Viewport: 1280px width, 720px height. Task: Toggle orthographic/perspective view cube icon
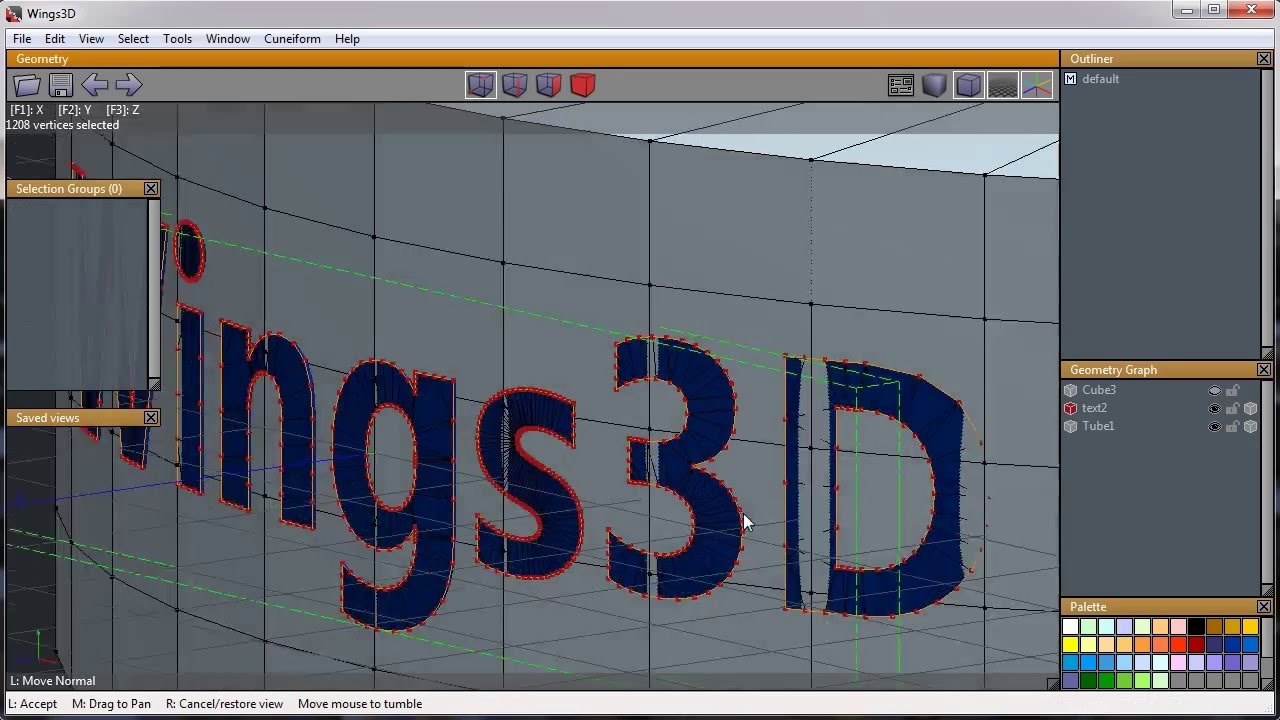tap(968, 85)
